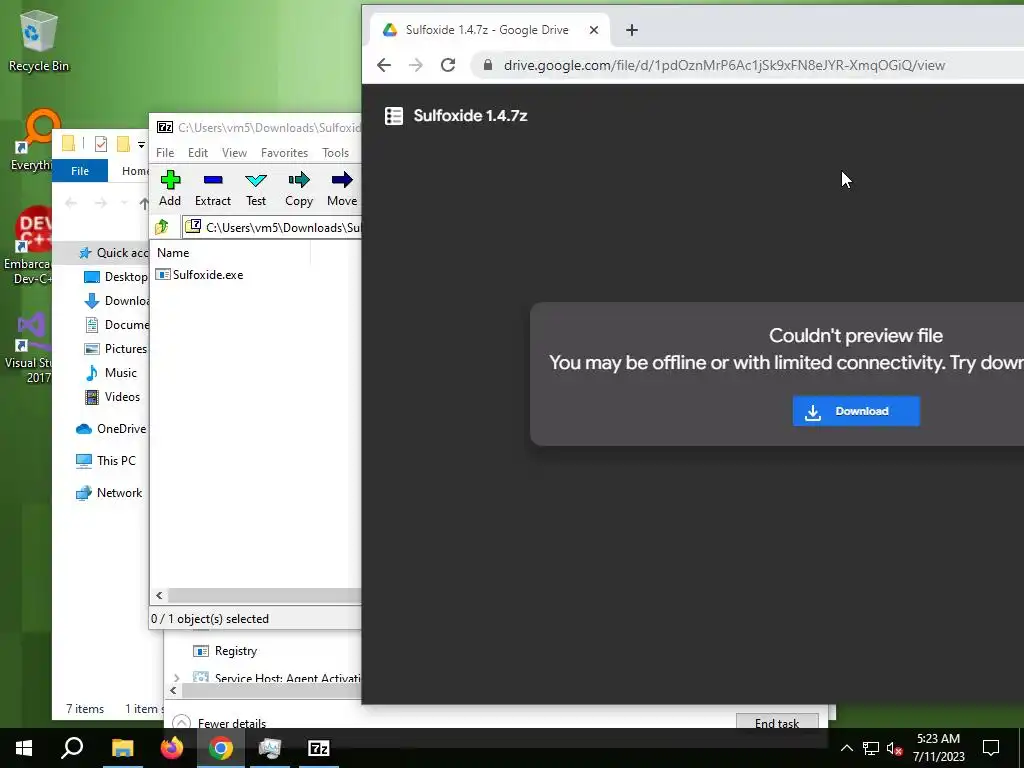Open the taskbar Search icon
The image size is (1024, 768).
click(x=72, y=748)
